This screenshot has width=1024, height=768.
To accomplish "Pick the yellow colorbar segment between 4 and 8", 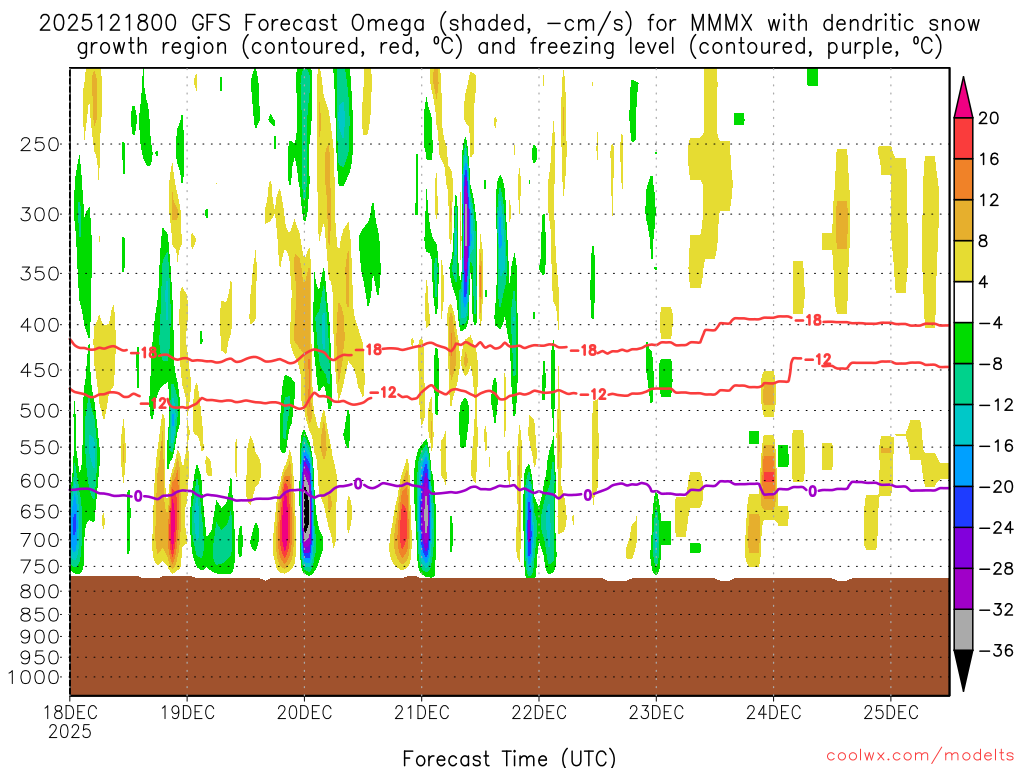I will [965, 261].
